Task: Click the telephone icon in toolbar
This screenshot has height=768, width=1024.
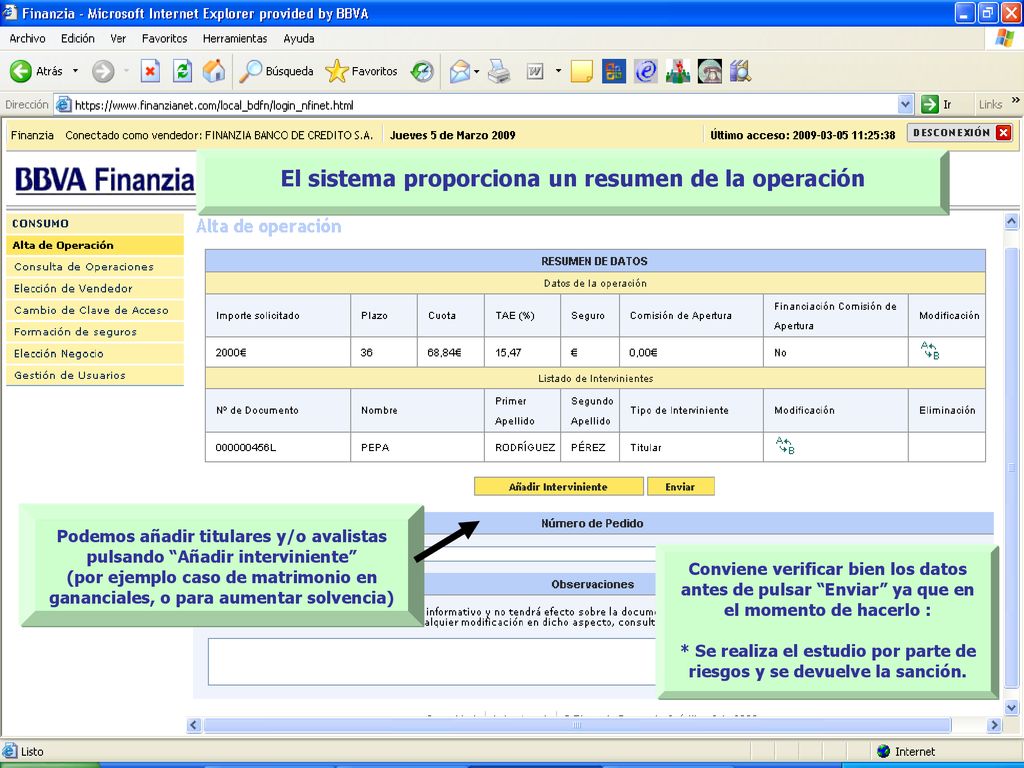Action: point(709,71)
